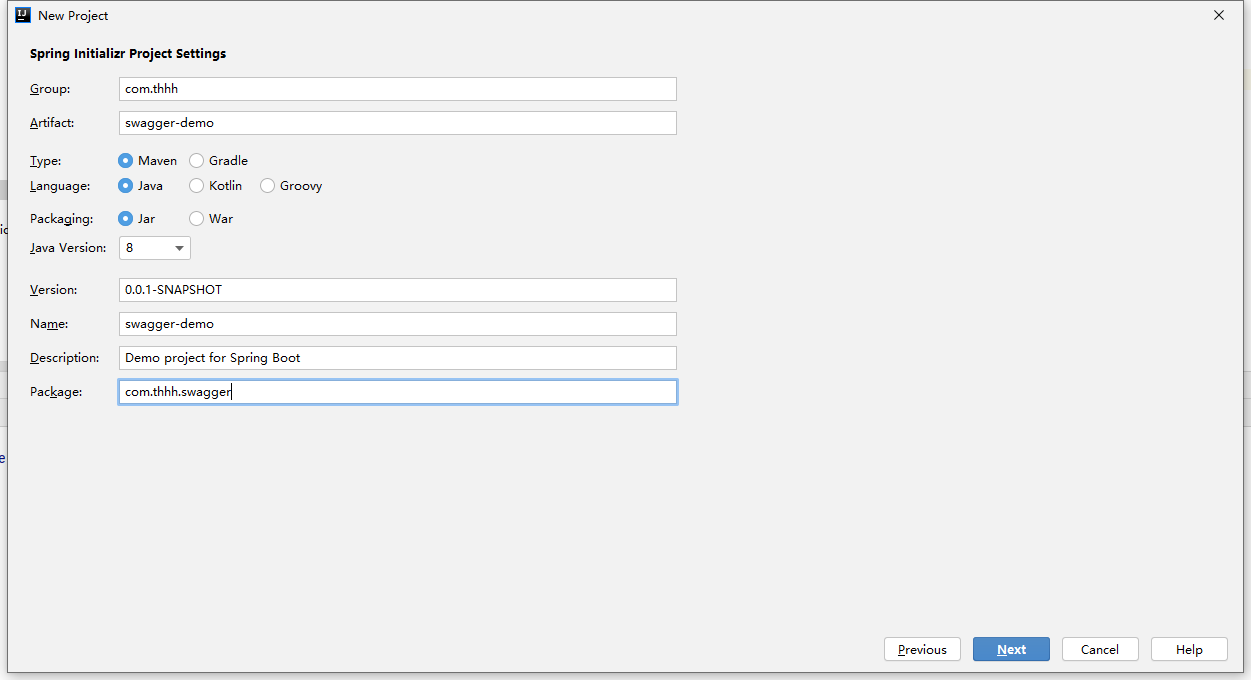Click the 'New Project' window title

[73, 16]
